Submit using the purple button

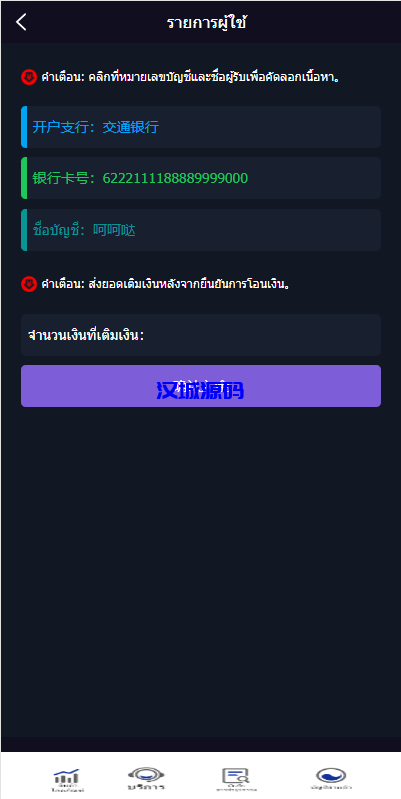[x=201, y=386]
